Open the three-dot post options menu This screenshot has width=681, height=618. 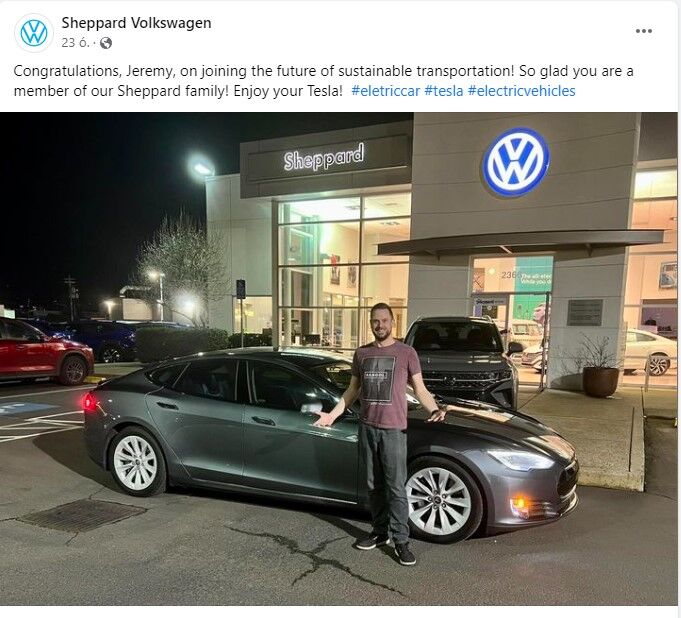tap(643, 31)
